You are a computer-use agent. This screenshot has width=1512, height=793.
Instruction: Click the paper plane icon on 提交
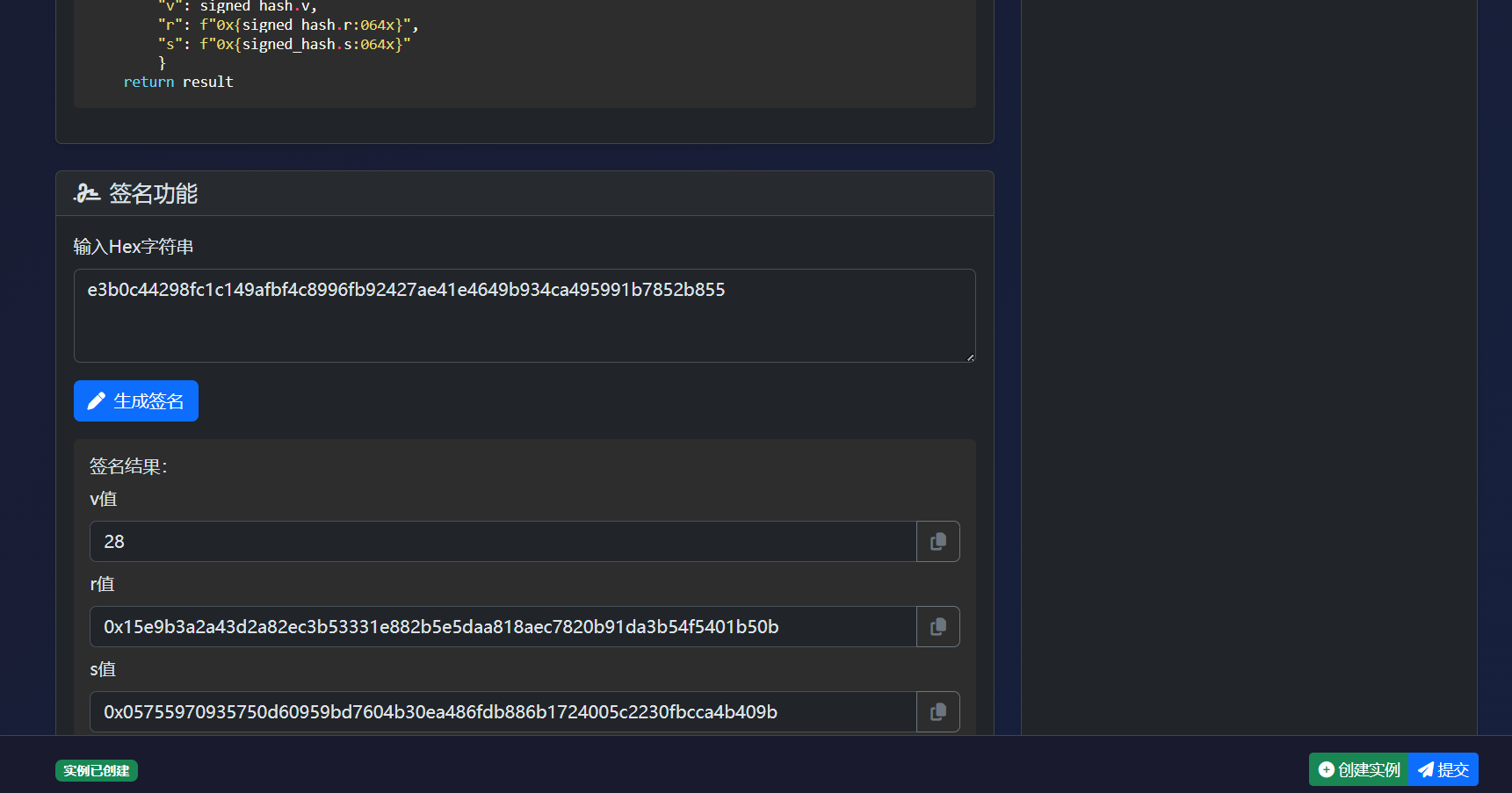[x=1426, y=770]
